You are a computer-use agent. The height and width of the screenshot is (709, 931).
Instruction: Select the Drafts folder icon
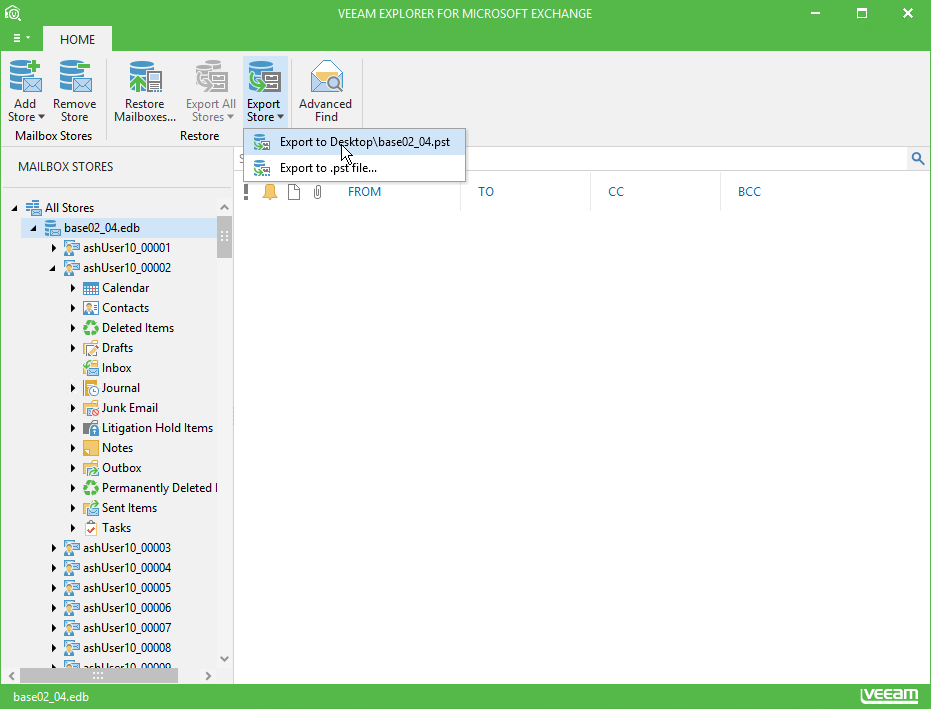(91, 349)
